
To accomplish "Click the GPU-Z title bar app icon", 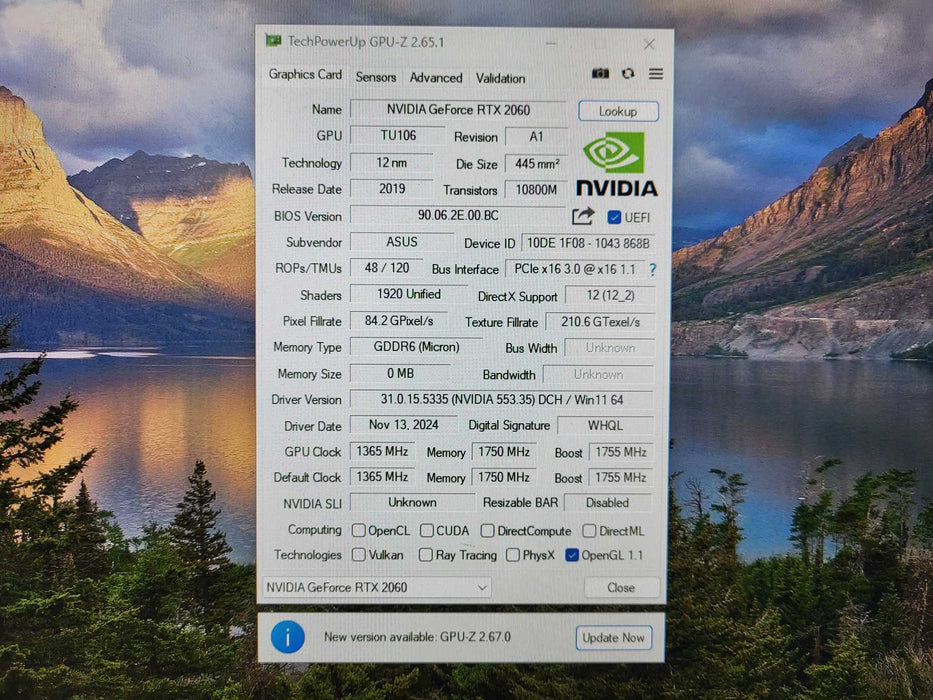I will coord(274,41).
